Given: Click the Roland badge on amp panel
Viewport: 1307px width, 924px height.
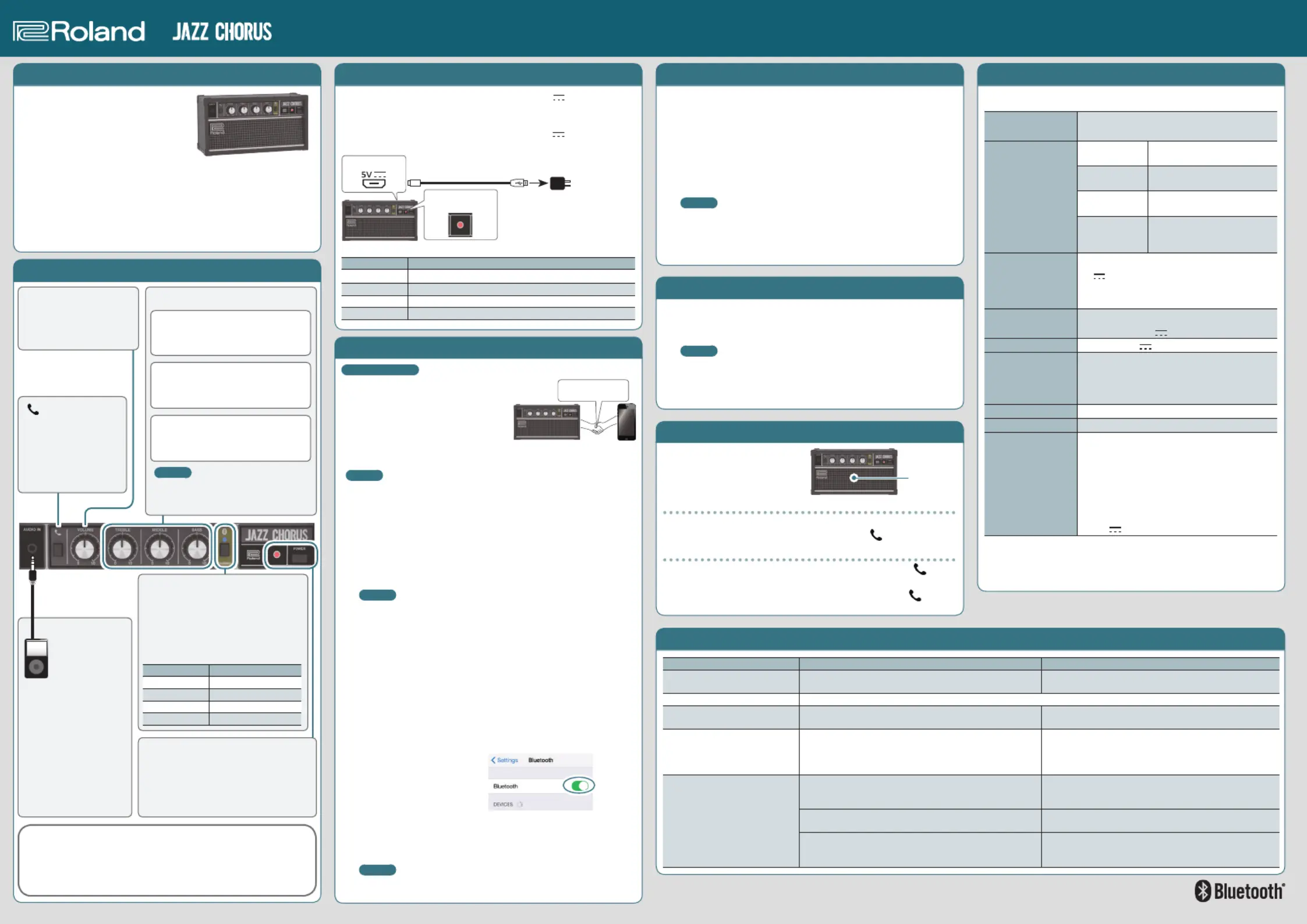Looking at the screenshot, I should pos(253,555).
